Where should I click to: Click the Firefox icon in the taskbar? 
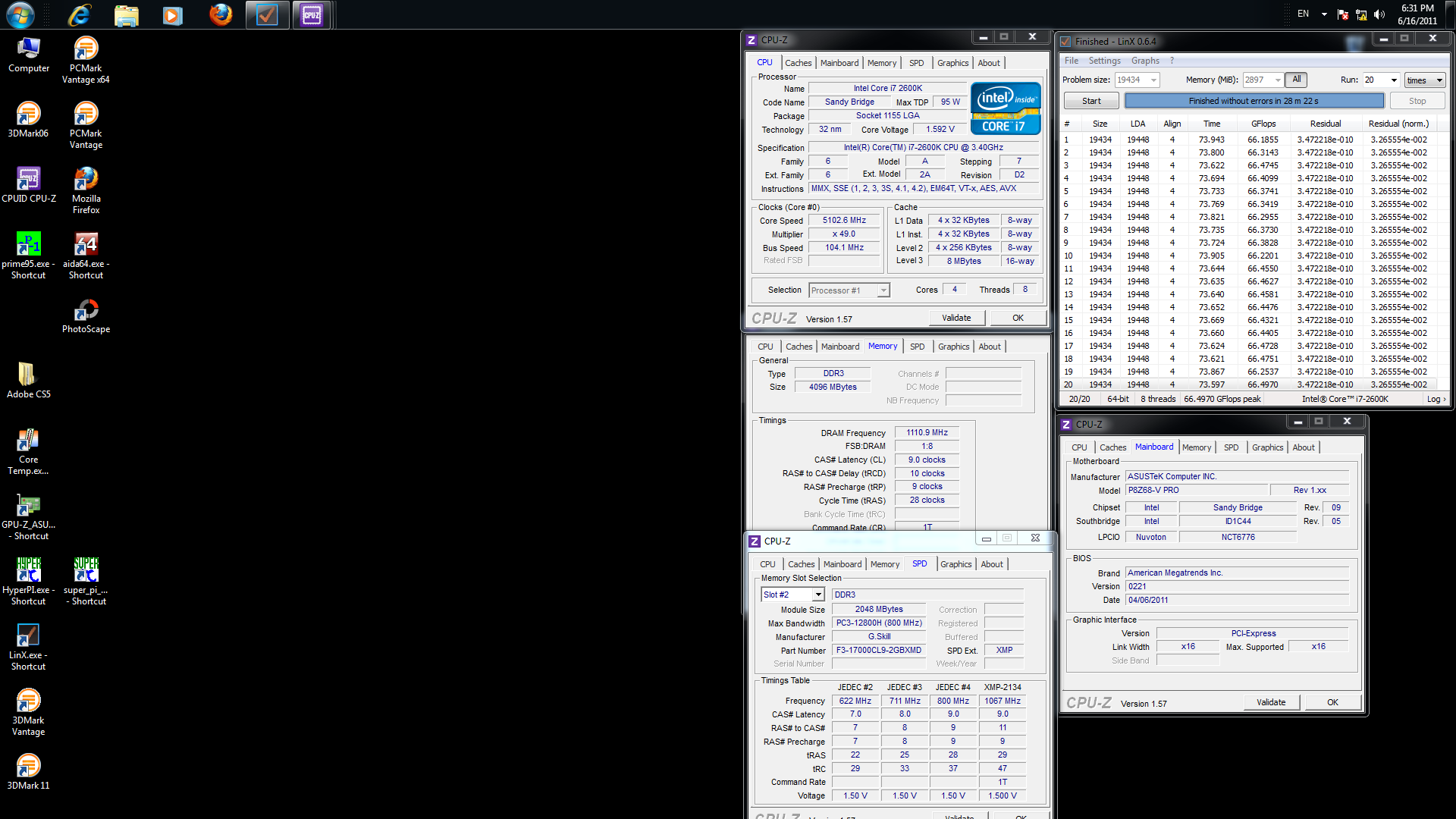click(x=221, y=15)
